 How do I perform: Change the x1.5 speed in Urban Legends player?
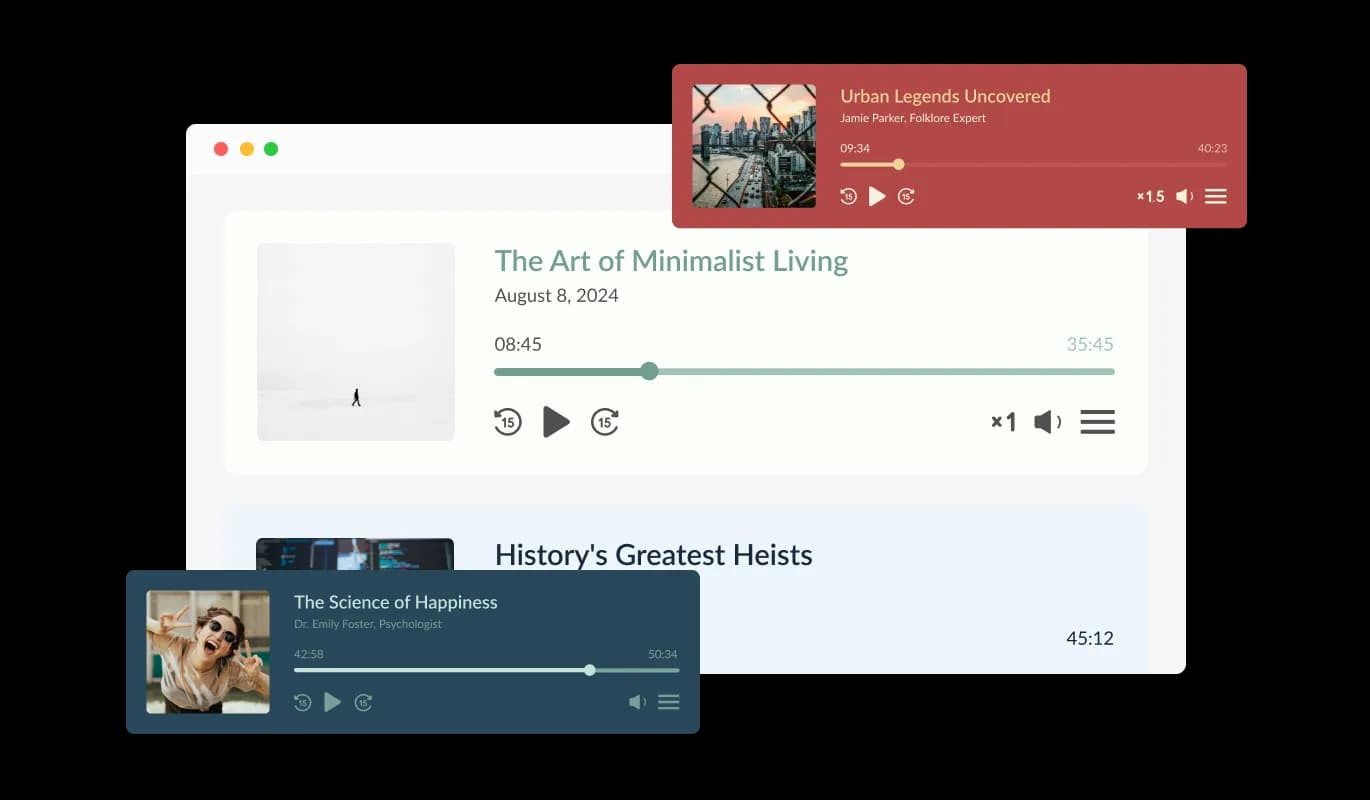[1151, 196]
